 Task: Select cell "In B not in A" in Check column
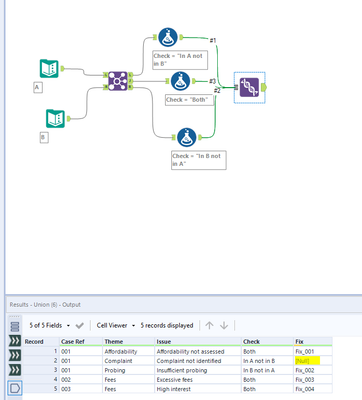tap(267, 370)
